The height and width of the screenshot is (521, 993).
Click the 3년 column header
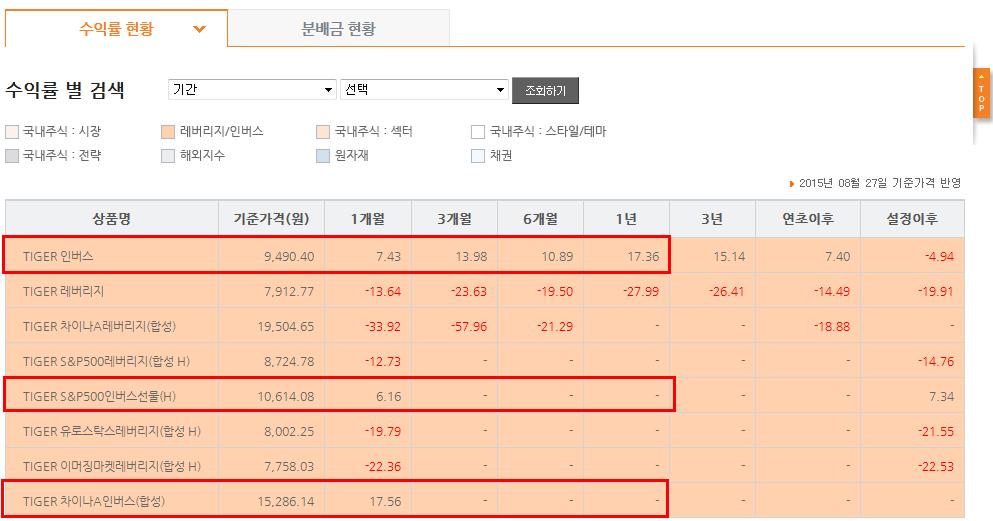click(x=712, y=219)
